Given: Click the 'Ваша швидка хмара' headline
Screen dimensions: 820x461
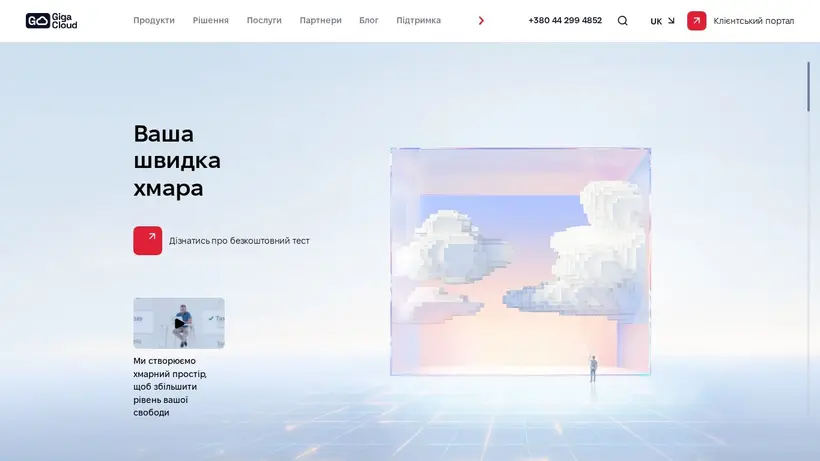Looking at the screenshot, I should coord(177,160).
